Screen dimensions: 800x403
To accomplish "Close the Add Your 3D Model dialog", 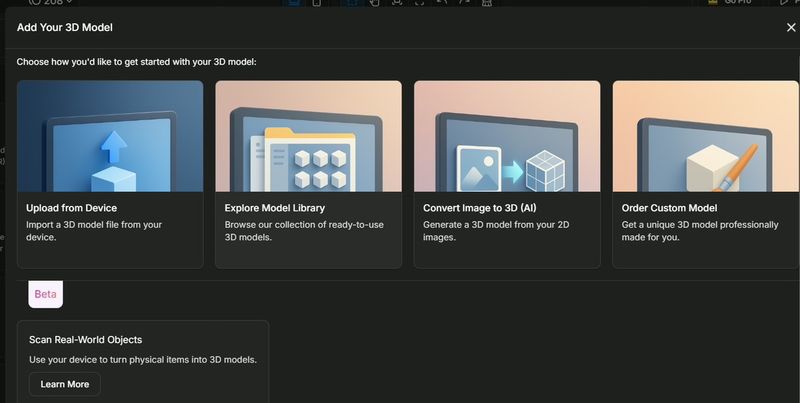I will click(791, 28).
